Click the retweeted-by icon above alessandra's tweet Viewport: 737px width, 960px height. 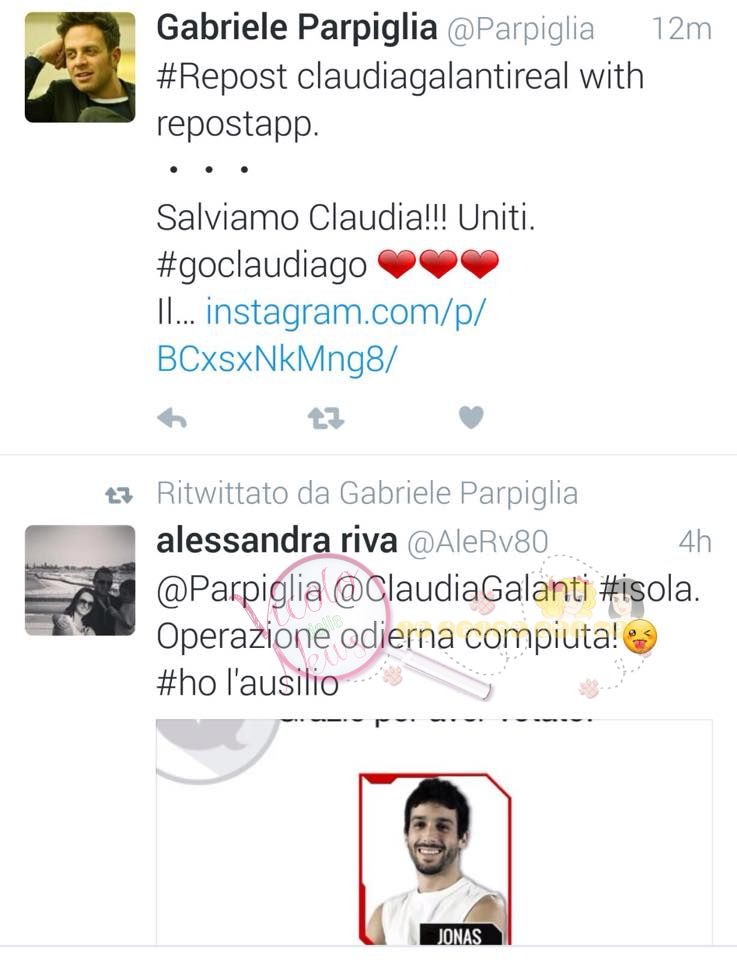click(x=119, y=495)
